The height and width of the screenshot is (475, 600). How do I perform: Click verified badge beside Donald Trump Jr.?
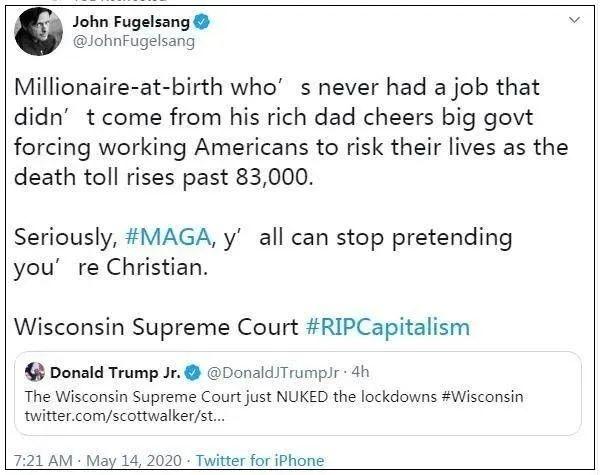coord(192,373)
